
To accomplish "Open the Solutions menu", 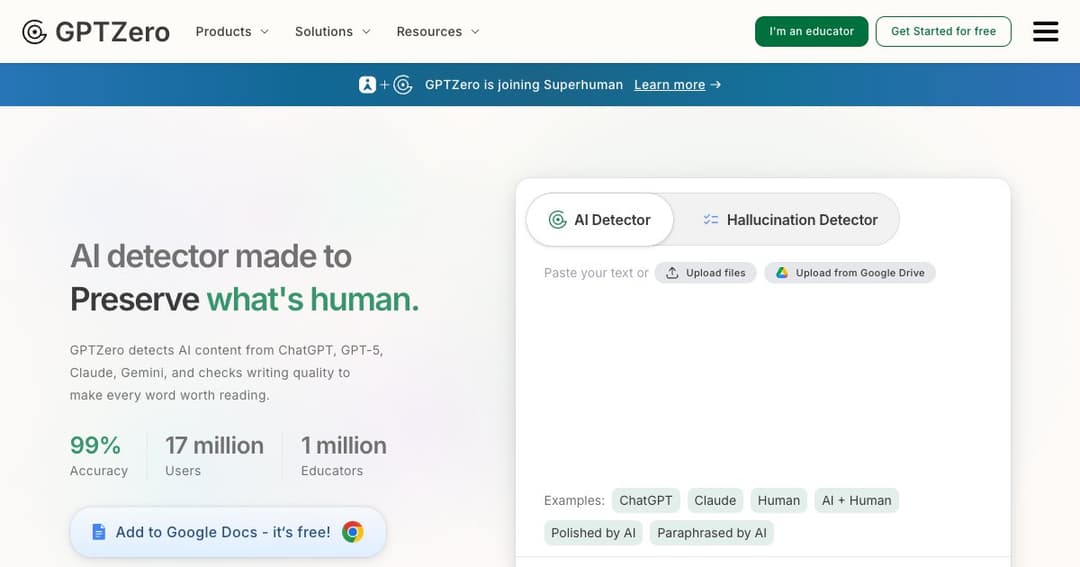I will [x=333, y=32].
